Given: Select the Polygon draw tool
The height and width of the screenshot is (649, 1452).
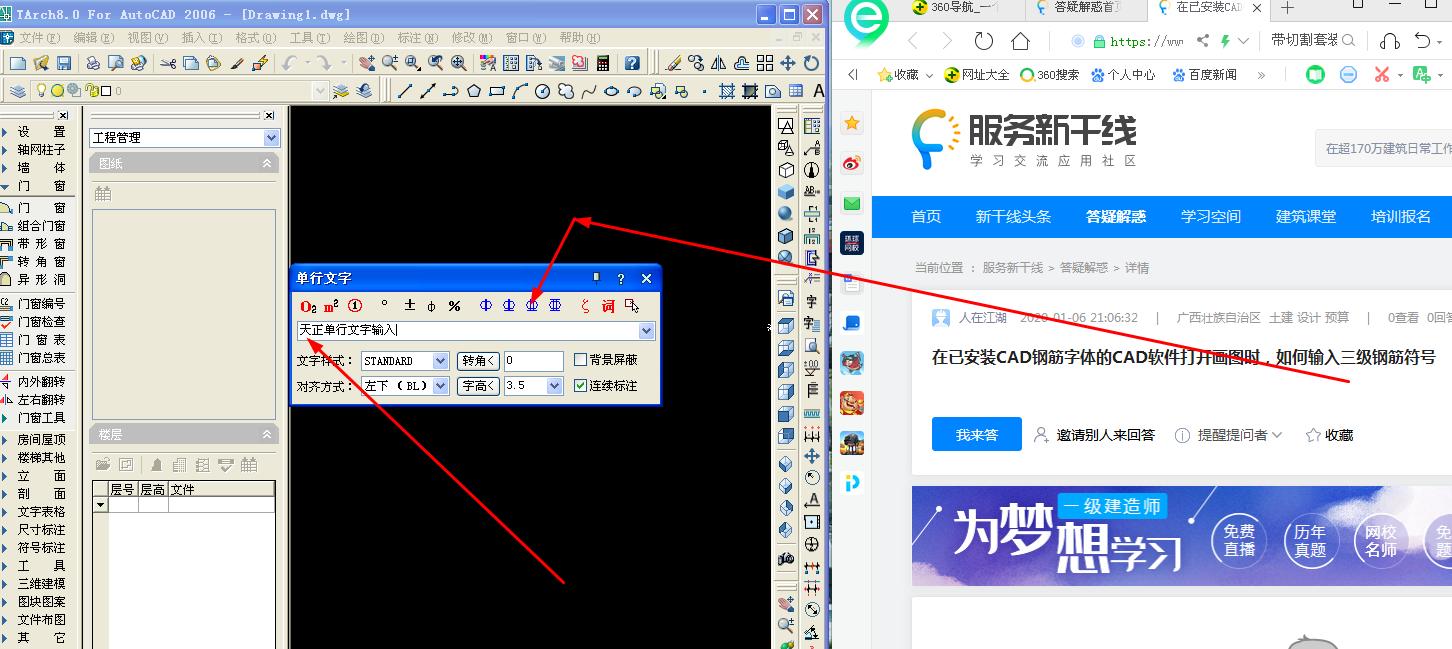Looking at the screenshot, I should [473, 91].
